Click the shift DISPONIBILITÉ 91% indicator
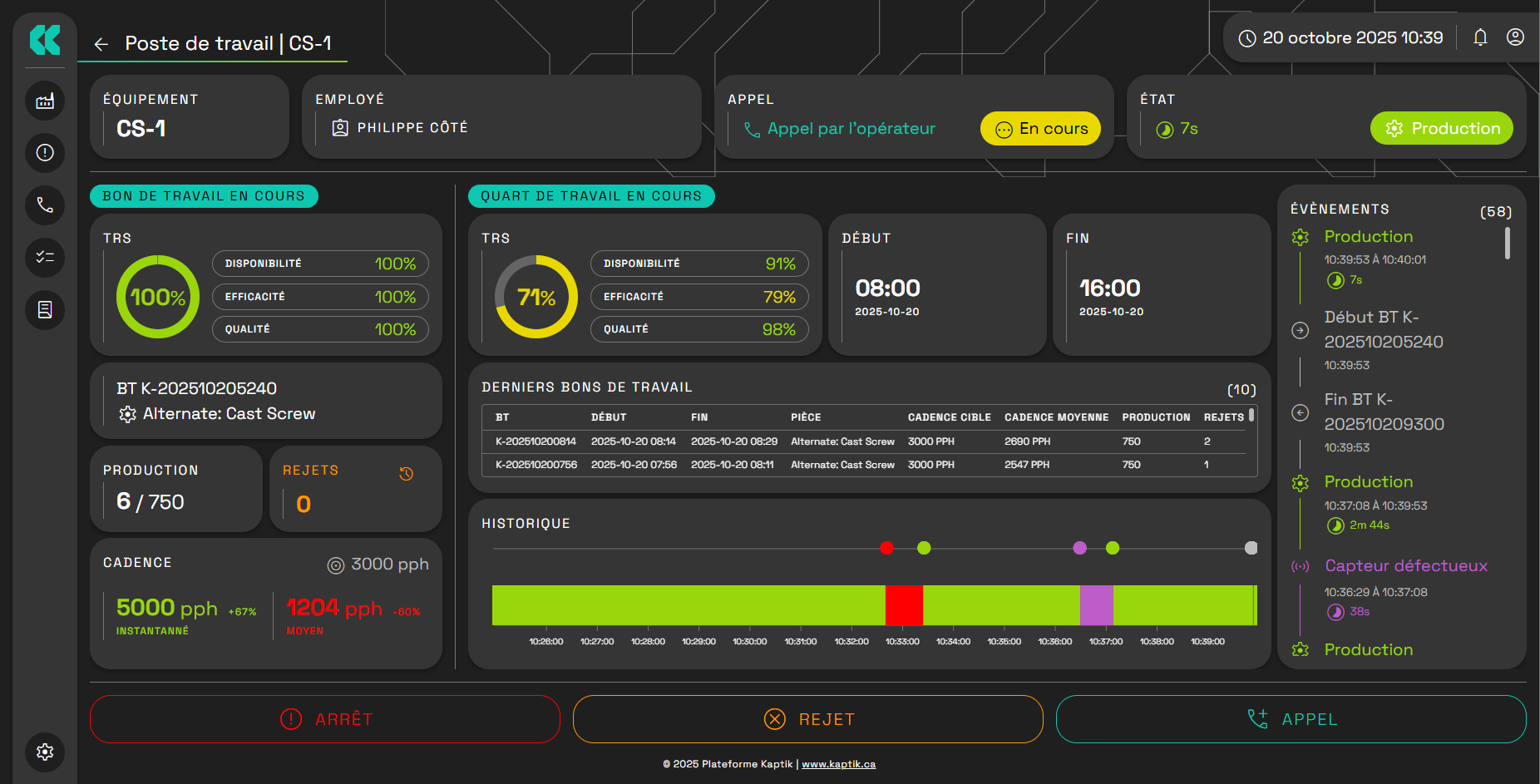The image size is (1540, 784). [x=699, y=264]
